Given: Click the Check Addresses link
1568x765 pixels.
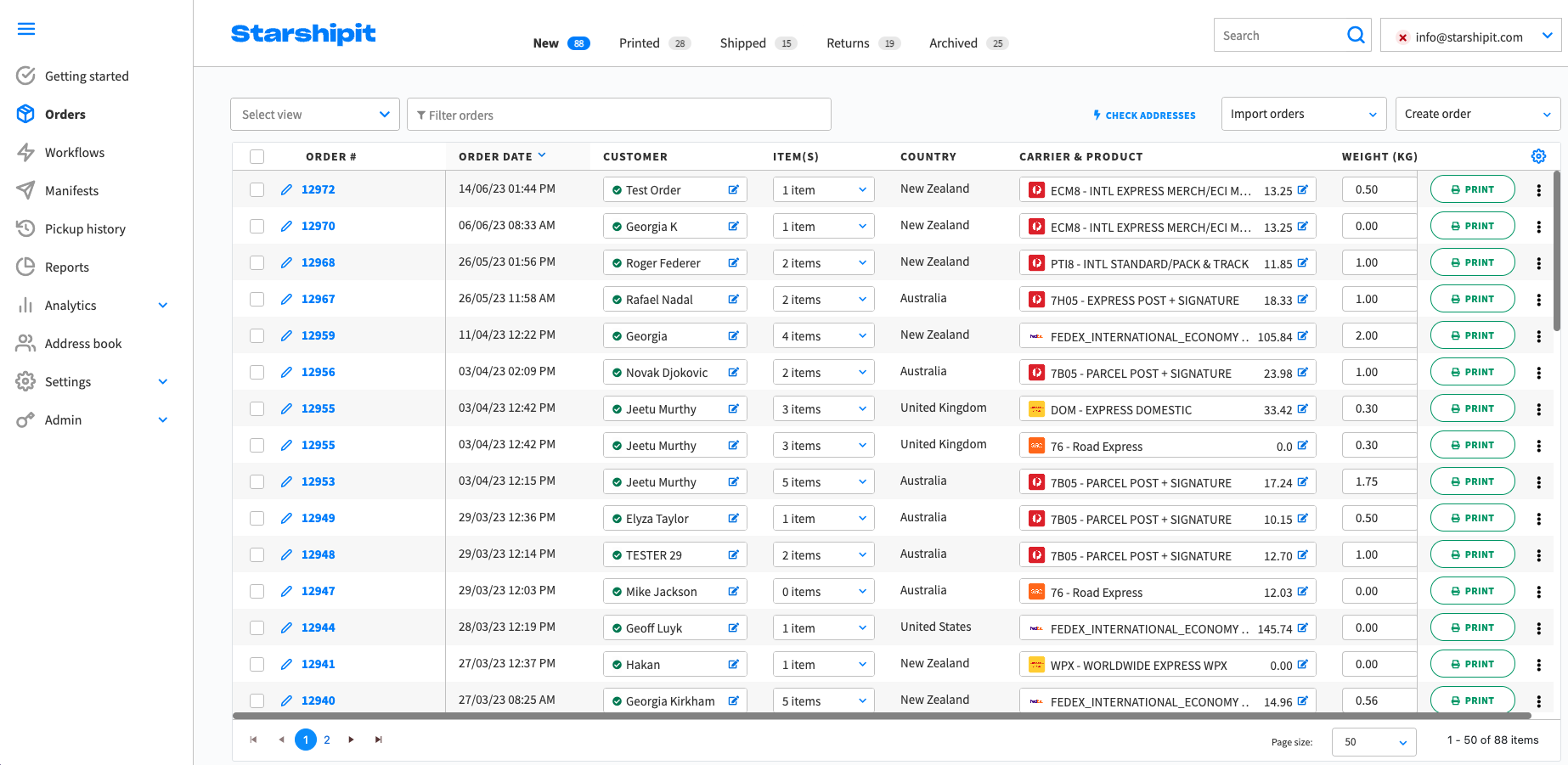Looking at the screenshot, I should 1144,115.
